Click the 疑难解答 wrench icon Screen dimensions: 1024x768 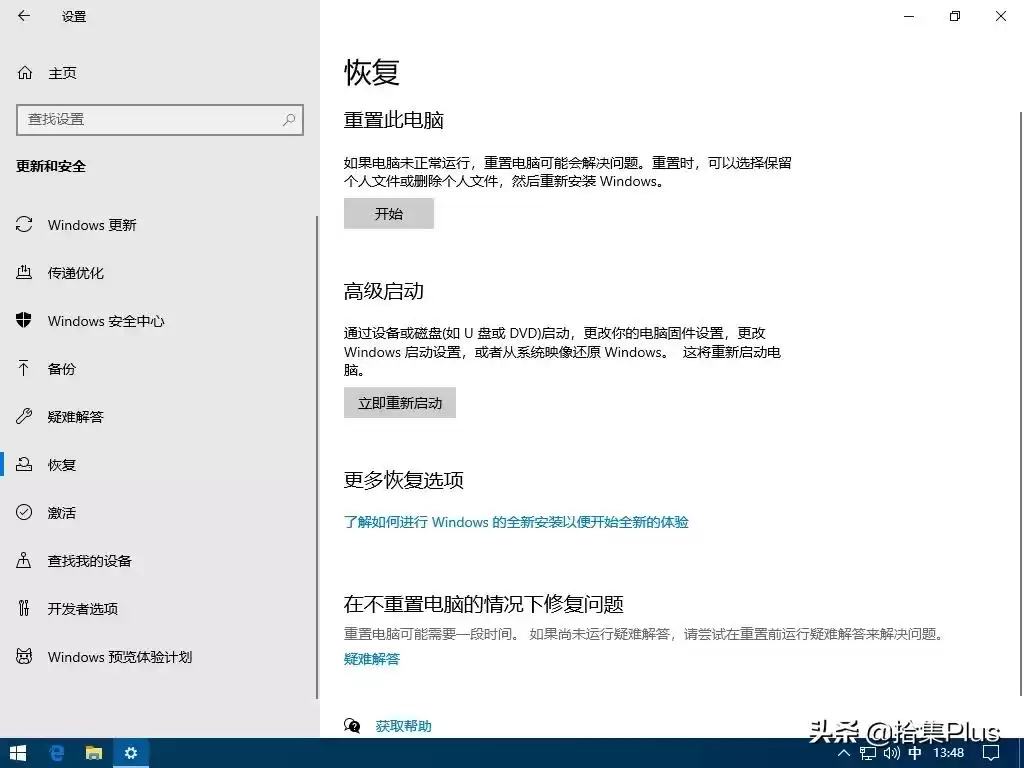pyautogui.click(x=24, y=416)
